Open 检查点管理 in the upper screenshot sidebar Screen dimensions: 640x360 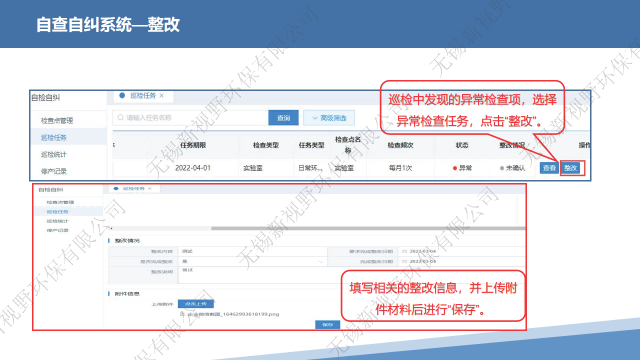click(57, 120)
